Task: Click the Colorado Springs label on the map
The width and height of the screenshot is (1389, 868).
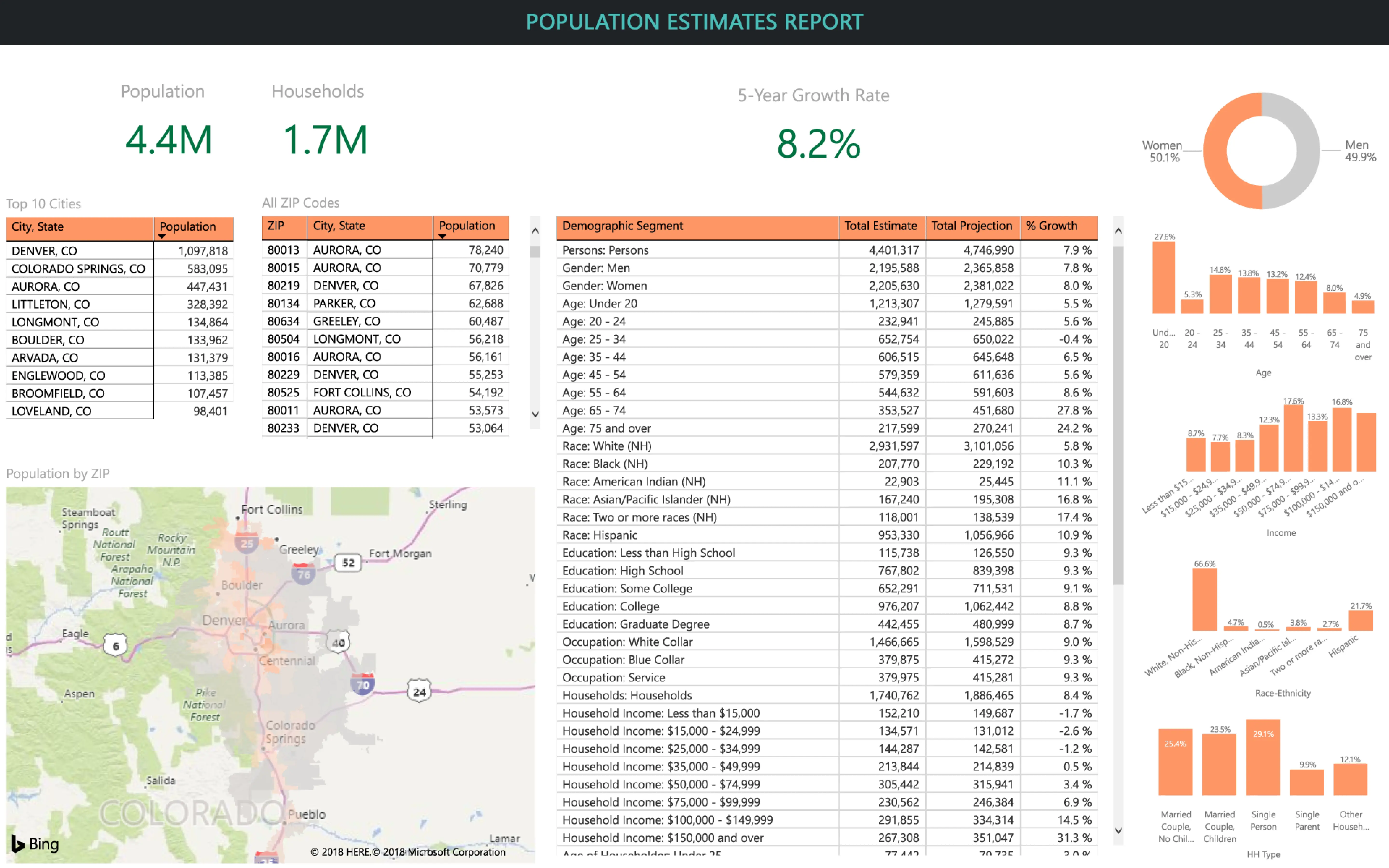Action: tap(290, 732)
